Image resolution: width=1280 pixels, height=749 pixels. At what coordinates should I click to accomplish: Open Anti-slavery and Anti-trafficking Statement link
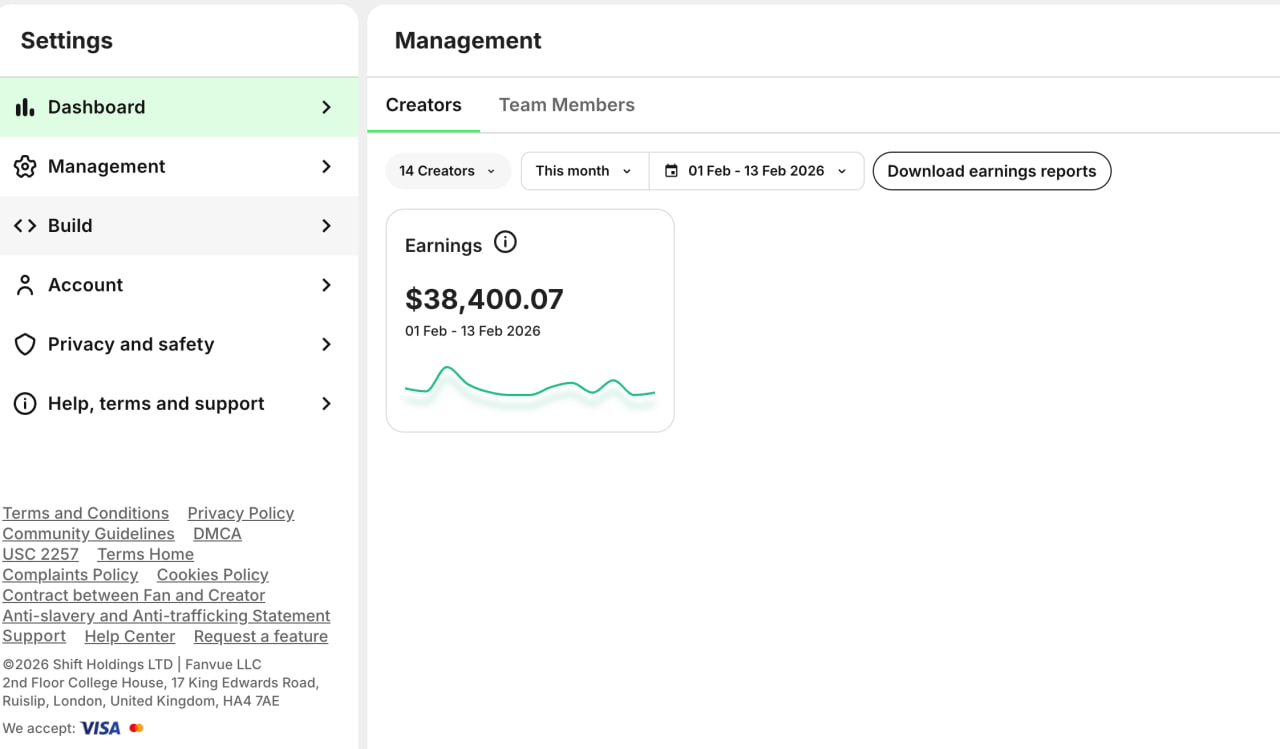(x=166, y=616)
